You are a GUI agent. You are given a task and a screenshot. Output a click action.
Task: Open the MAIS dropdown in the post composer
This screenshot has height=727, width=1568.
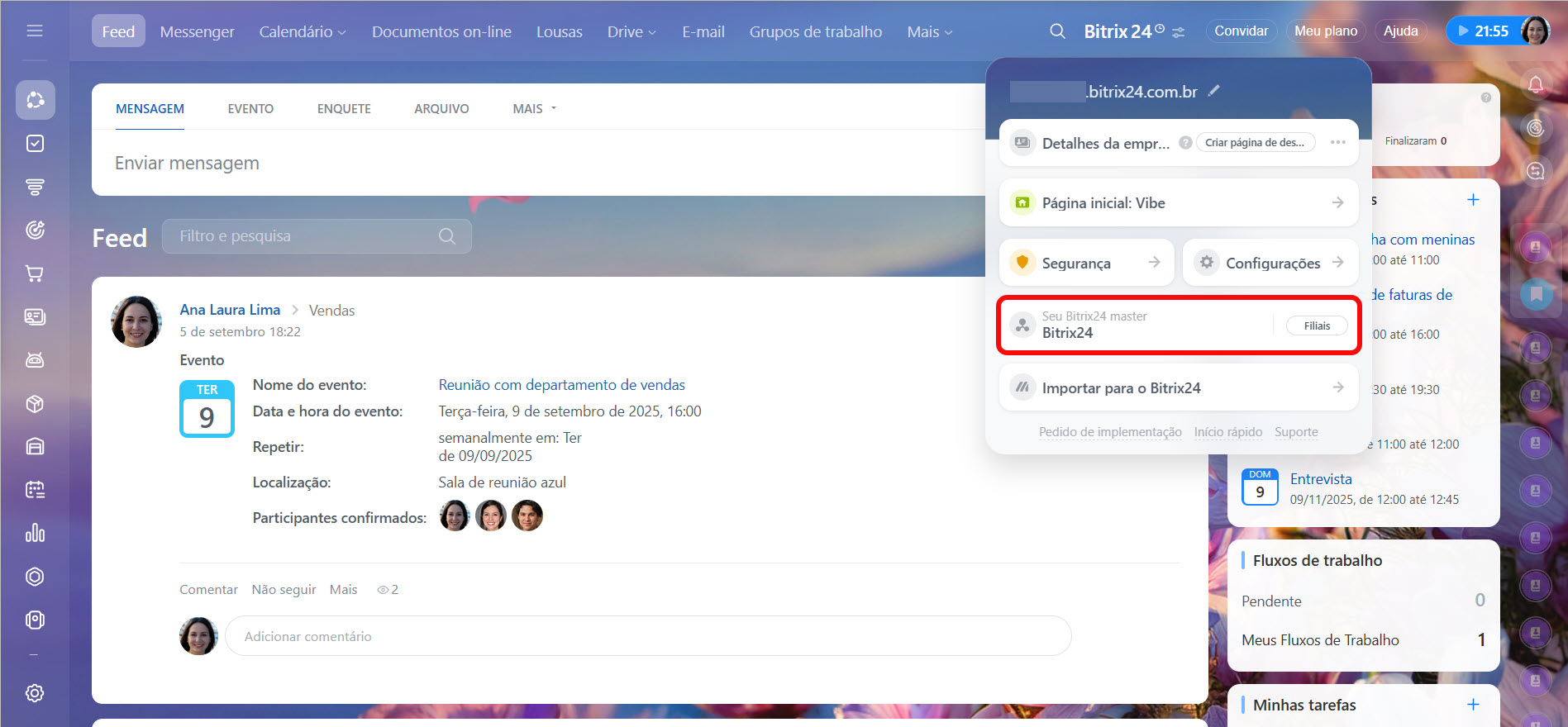pos(534,109)
